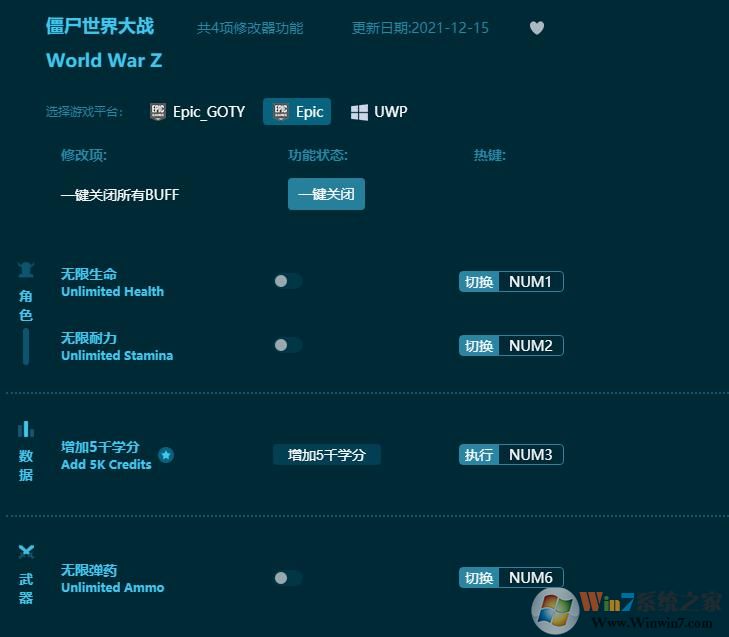Click the 无限弹药 Unlimited Ammo label
This screenshot has width=729, height=637.
113,578
